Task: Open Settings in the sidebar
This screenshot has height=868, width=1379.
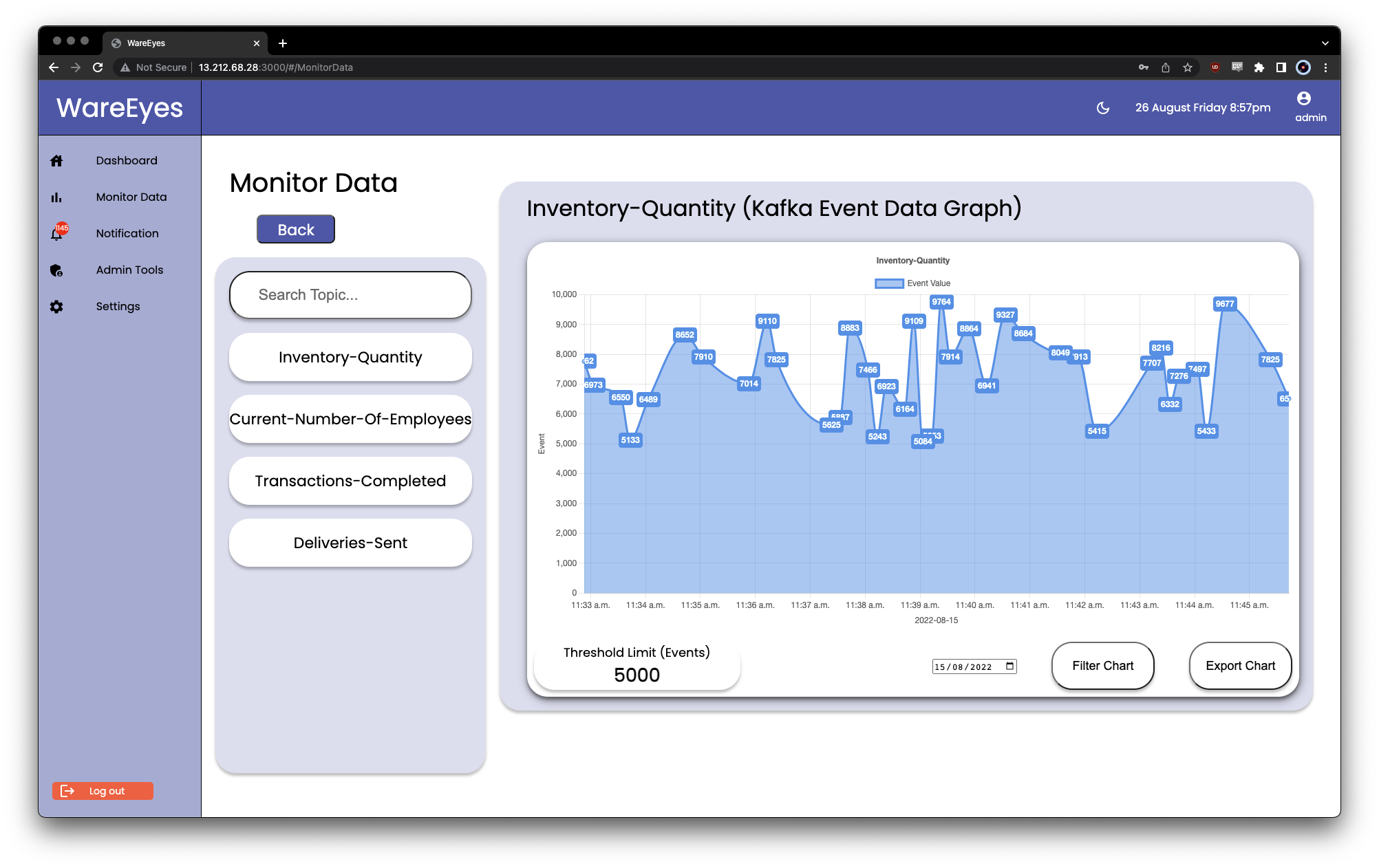Action: pos(118,307)
